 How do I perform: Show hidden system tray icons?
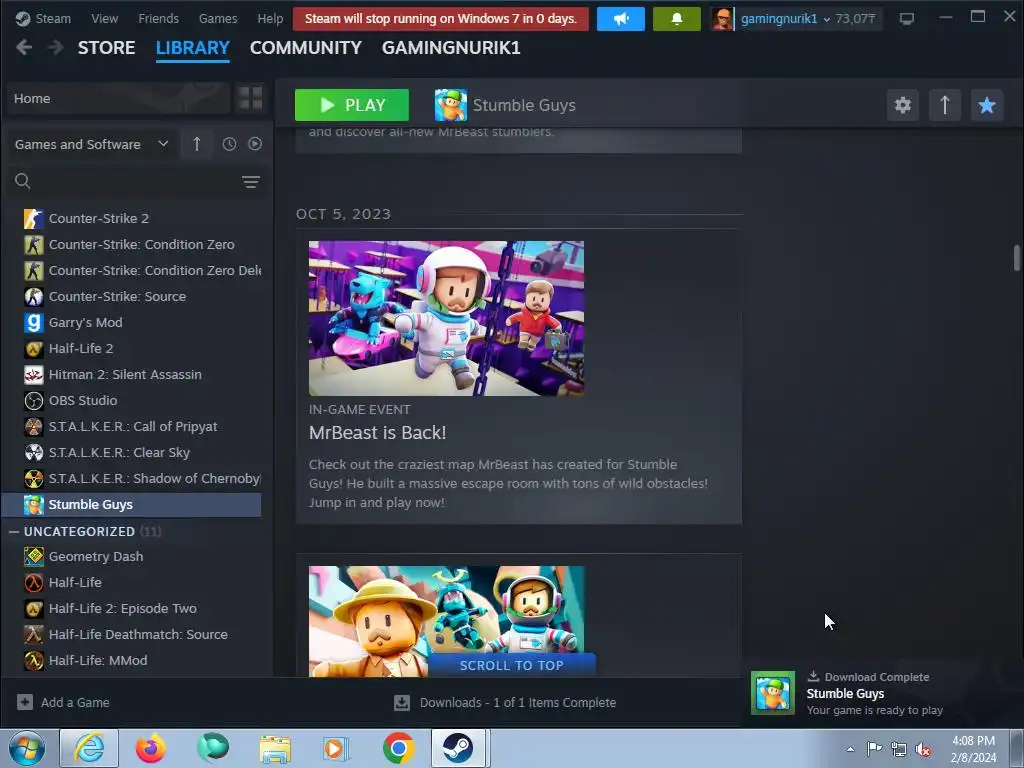tap(850, 749)
